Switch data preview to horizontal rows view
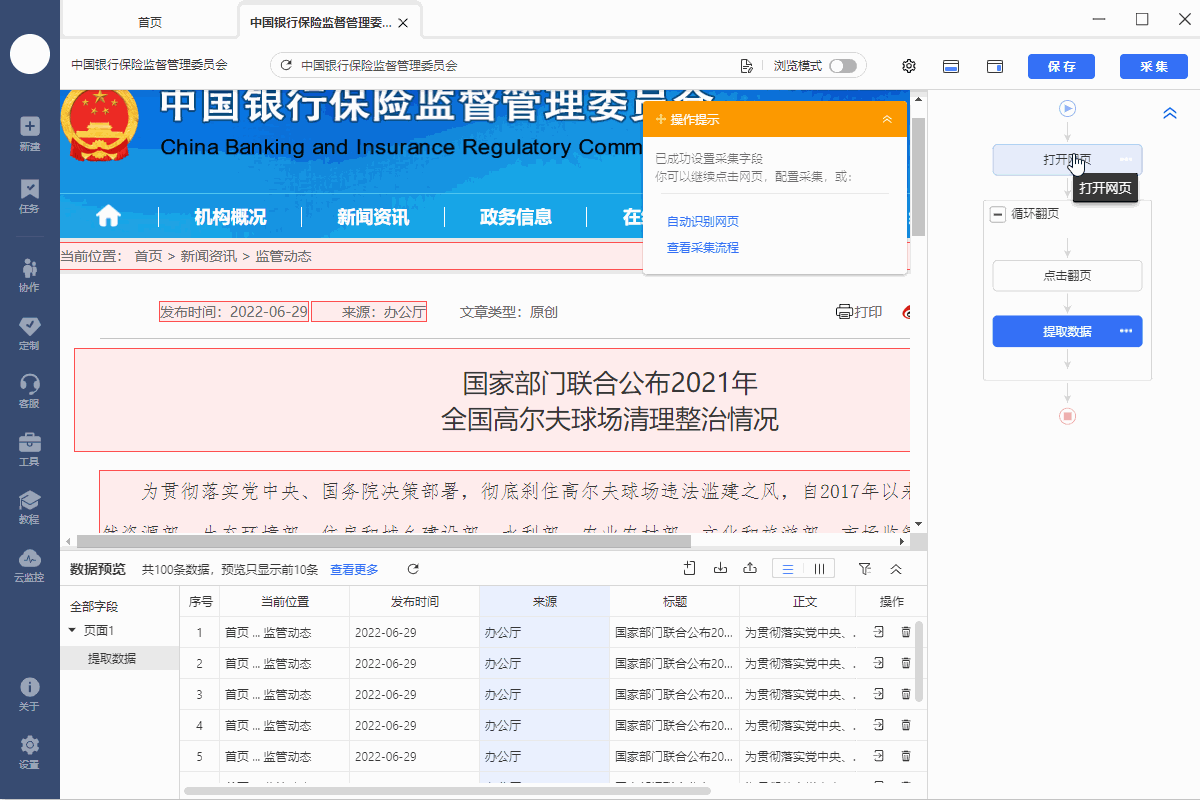 788,569
